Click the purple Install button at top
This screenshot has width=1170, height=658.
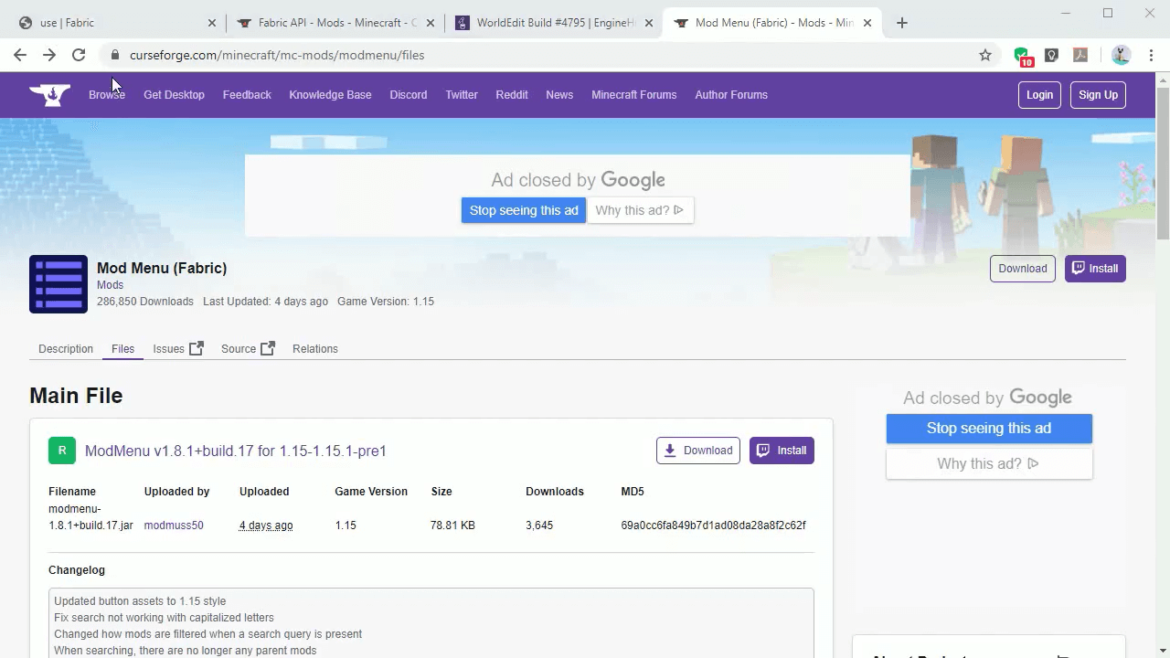tap(1095, 268)
